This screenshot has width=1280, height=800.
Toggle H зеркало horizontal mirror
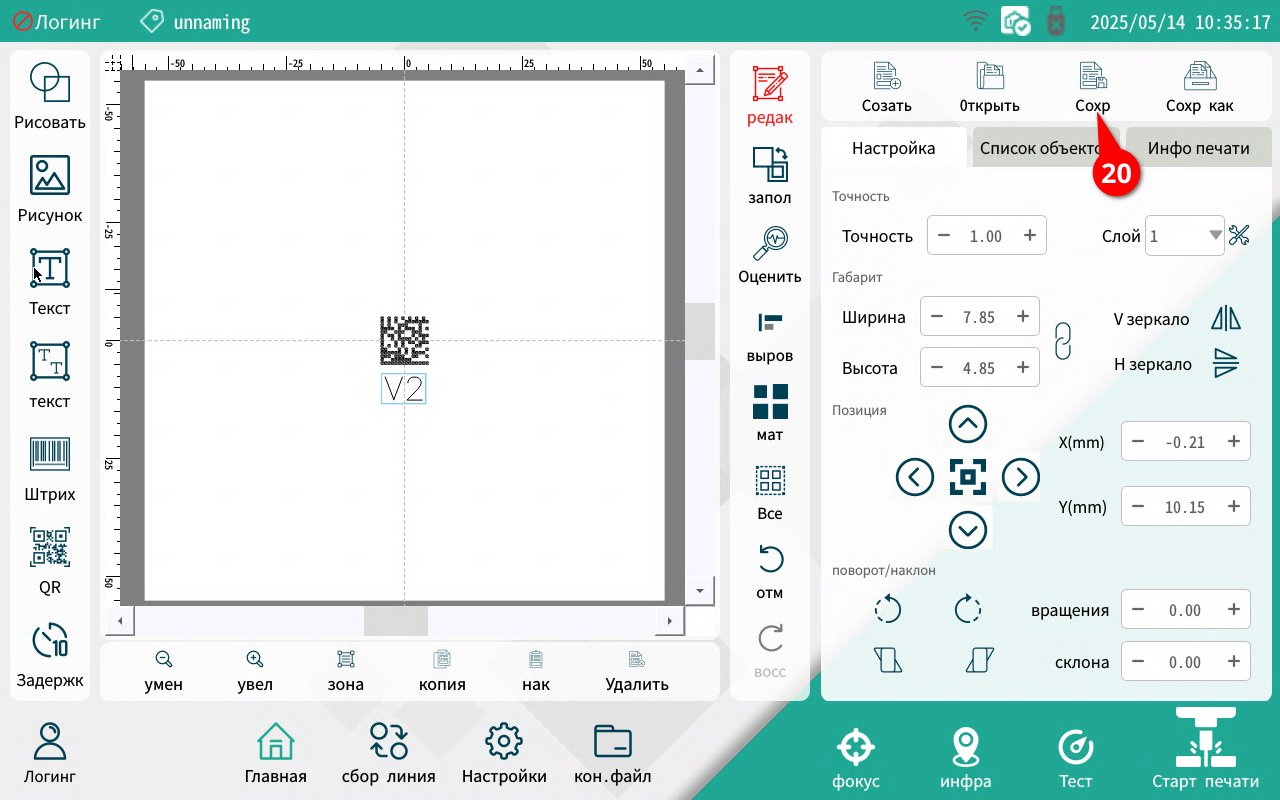click(1225, 364)
